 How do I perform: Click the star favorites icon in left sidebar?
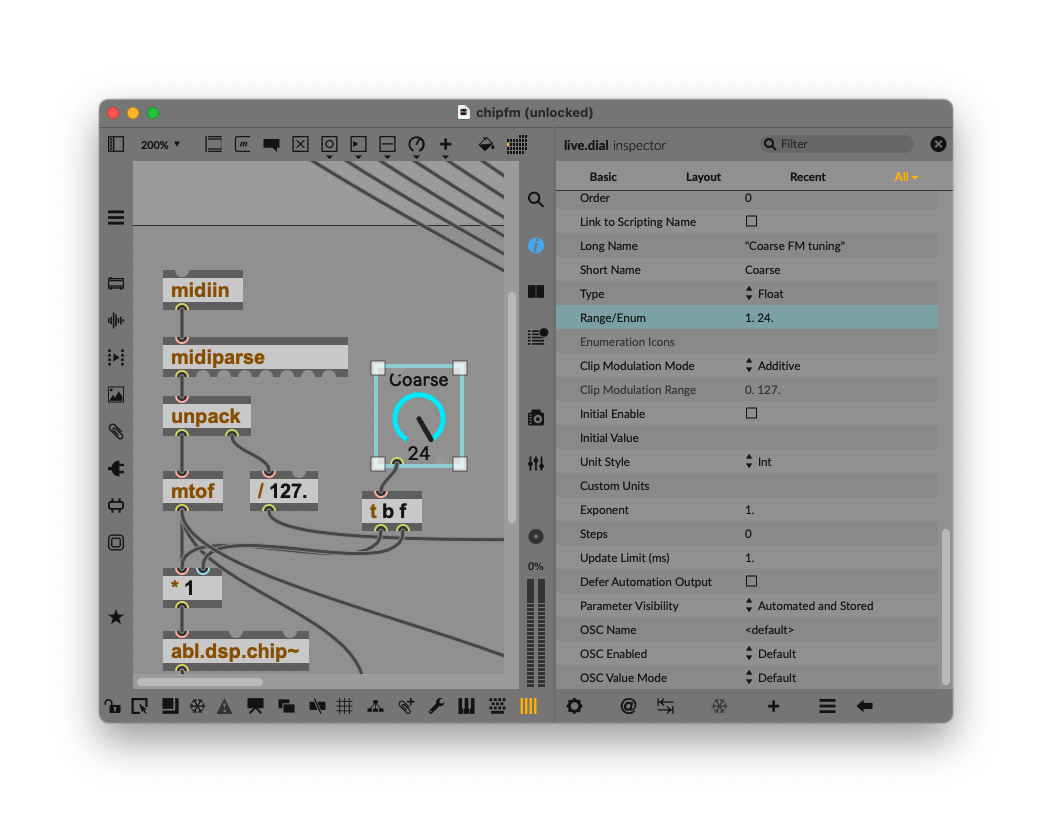click(x=116, y=617)
